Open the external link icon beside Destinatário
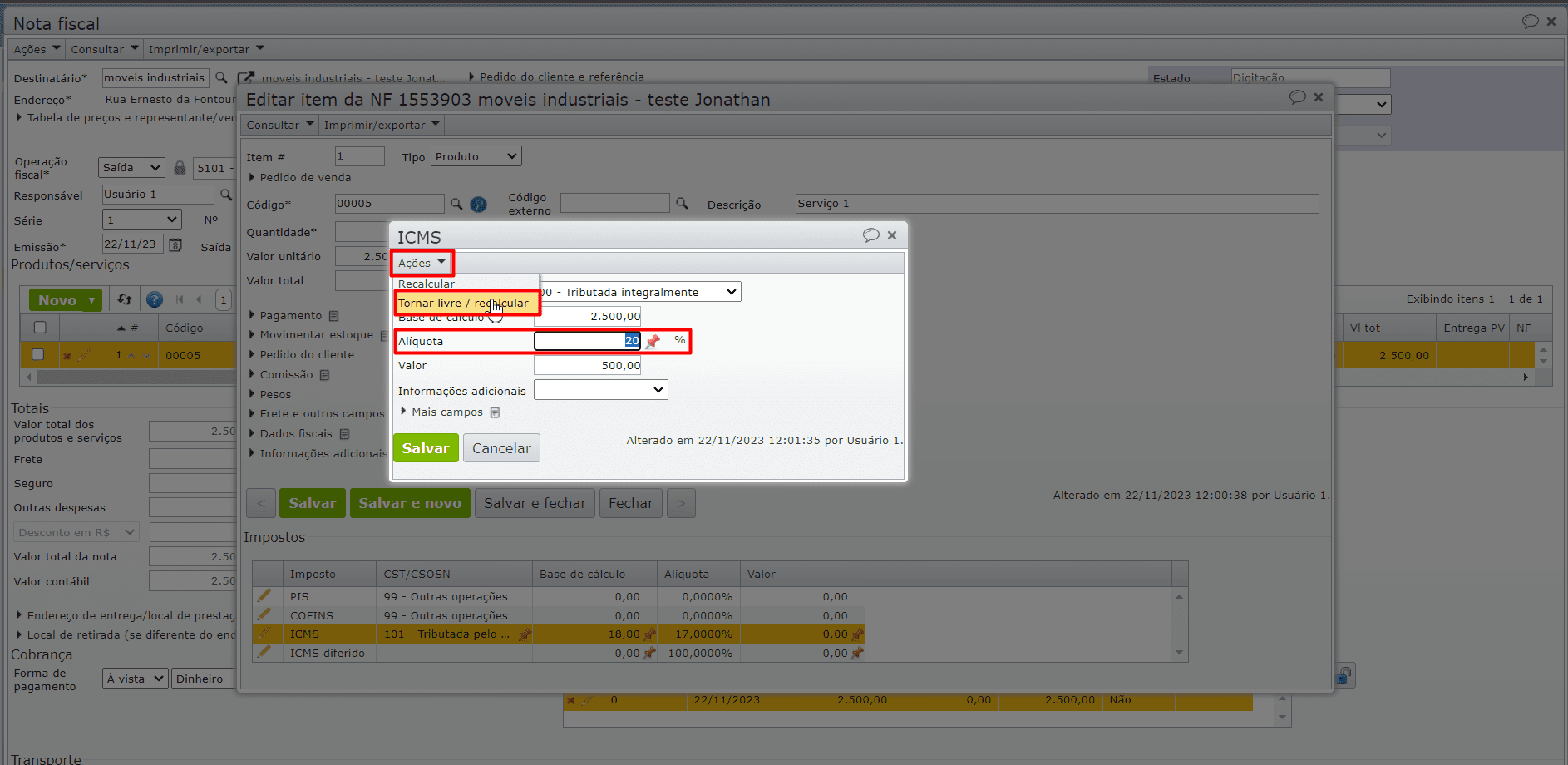Viewport: 1568px width, 765px height. pyautogui.click(x=246, y=77)
